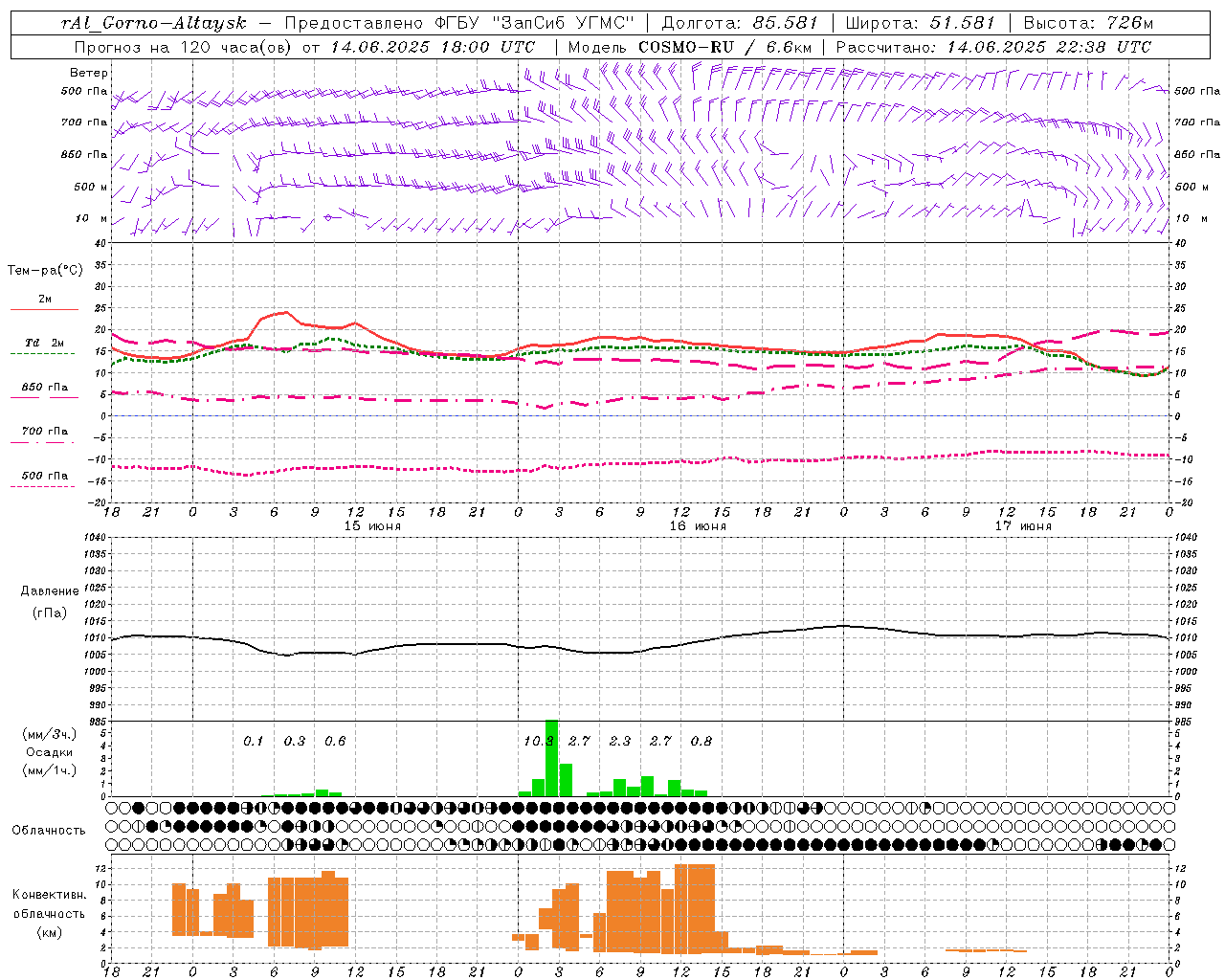Click the 0.8 precipitation total value
The height and width of the screenshot is (980, 1225).
[702, 741]
